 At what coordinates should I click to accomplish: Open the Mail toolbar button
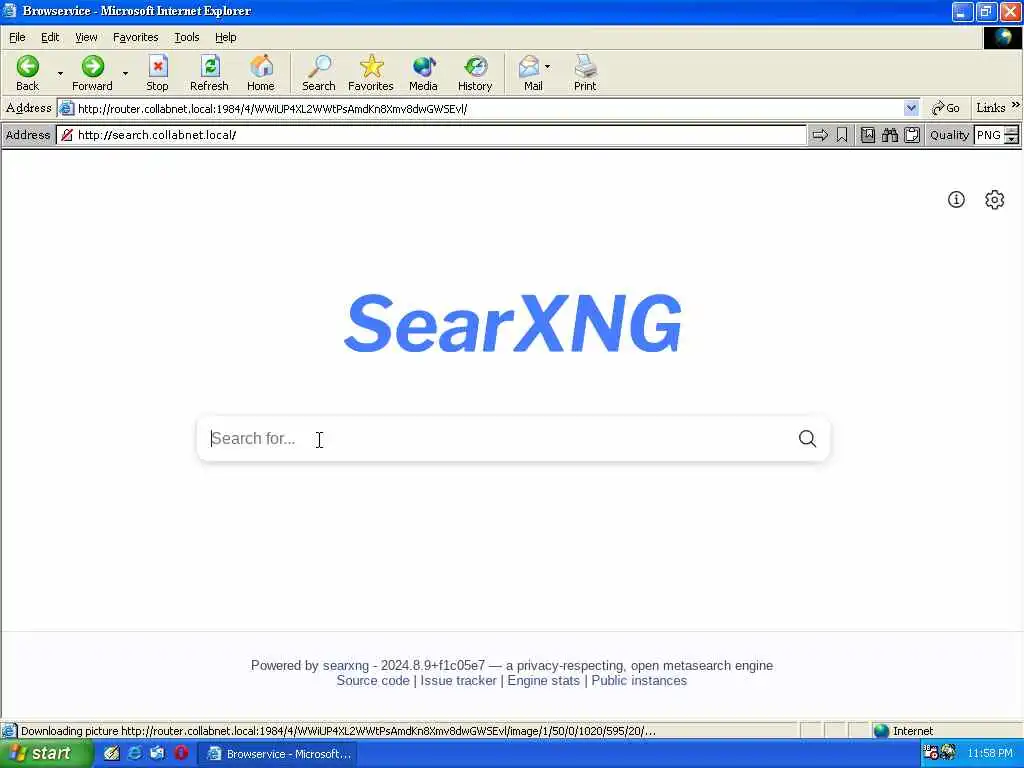click(x=530, y=72)
